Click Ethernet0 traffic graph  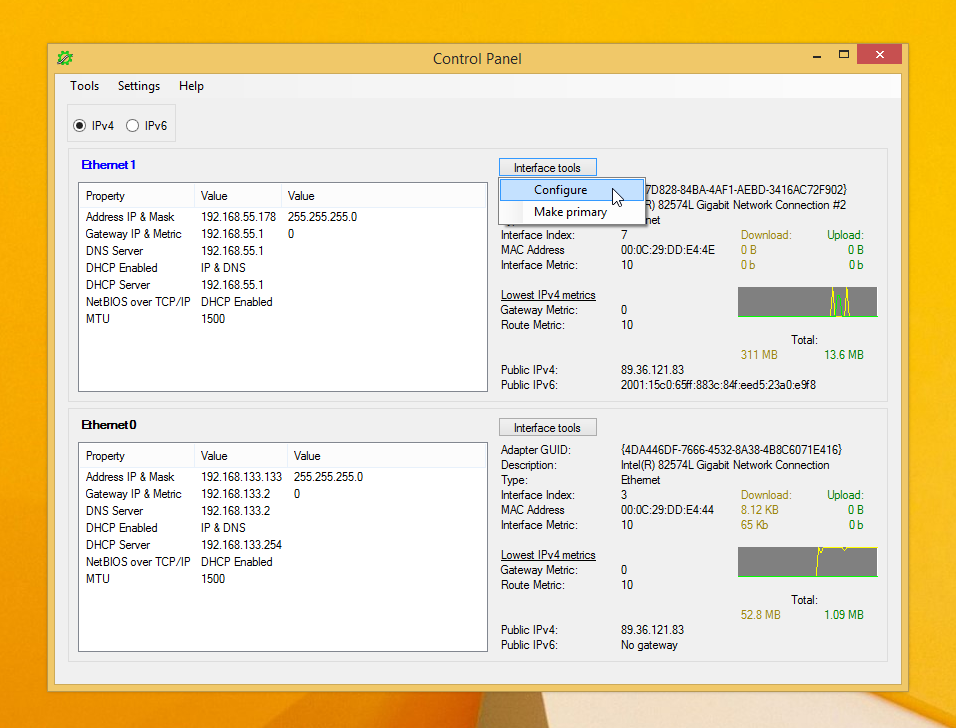[807, 562]
